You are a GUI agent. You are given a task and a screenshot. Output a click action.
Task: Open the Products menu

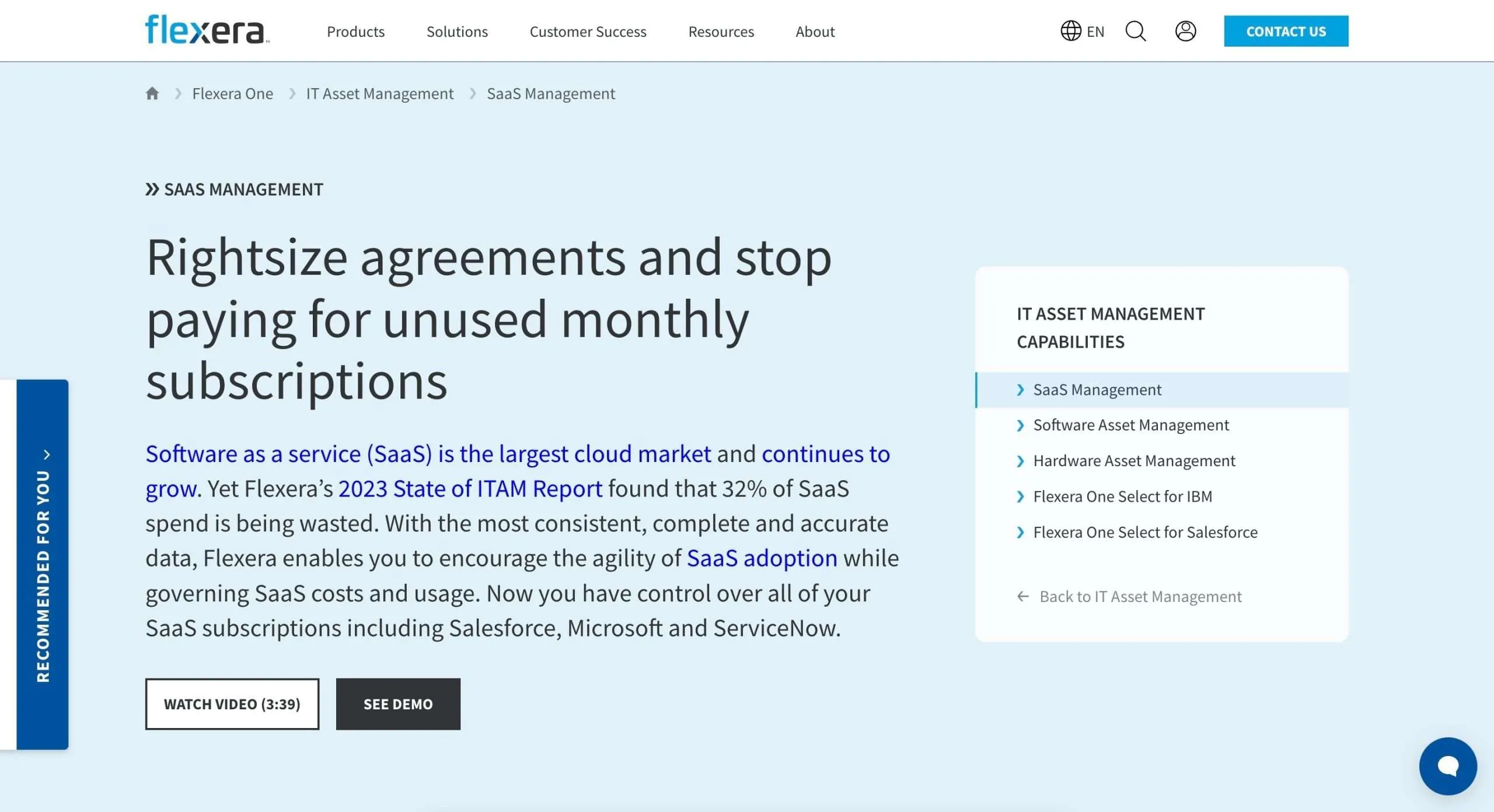(x=355, y=32)
